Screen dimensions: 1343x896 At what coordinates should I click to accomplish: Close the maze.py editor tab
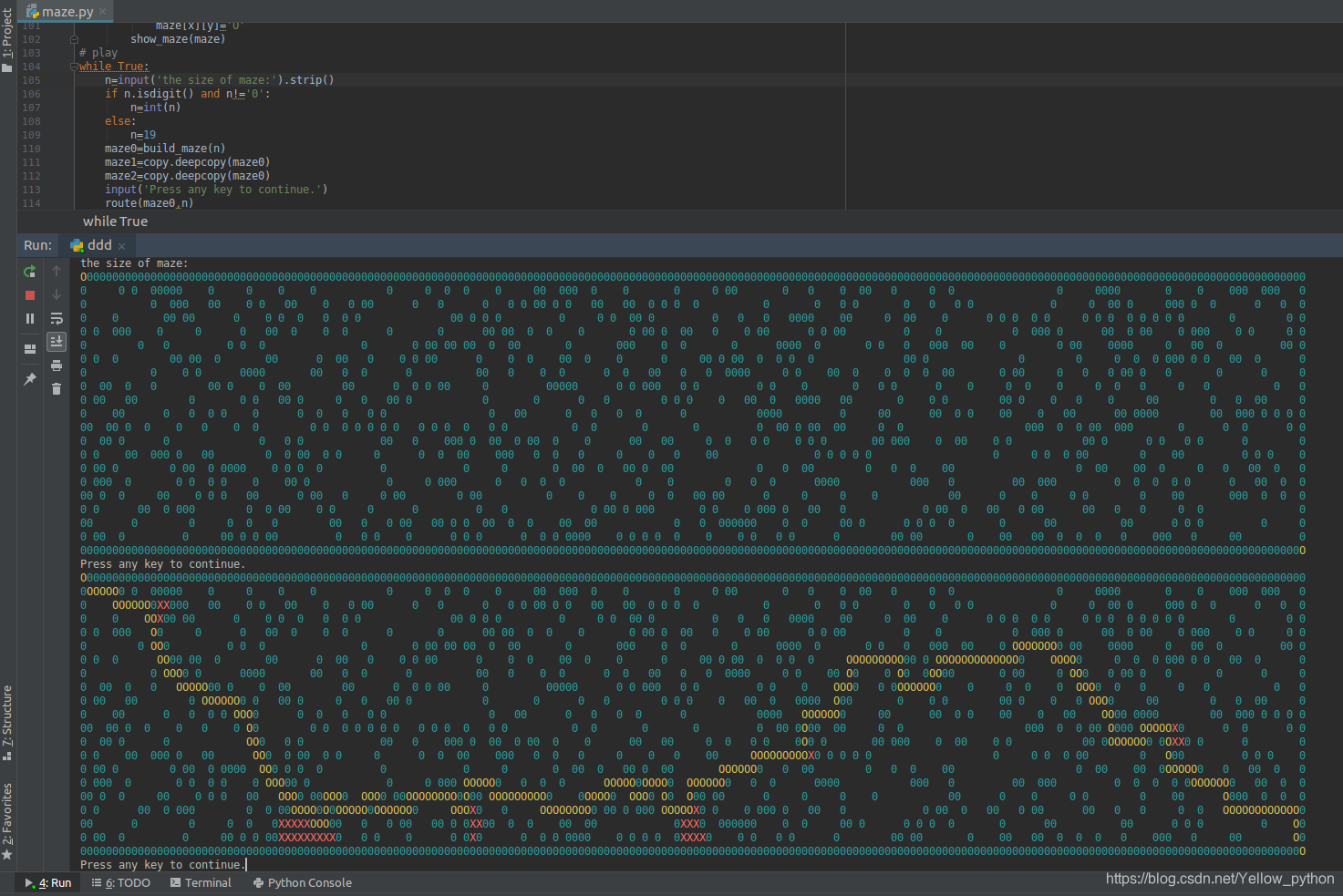pos(102,12)
